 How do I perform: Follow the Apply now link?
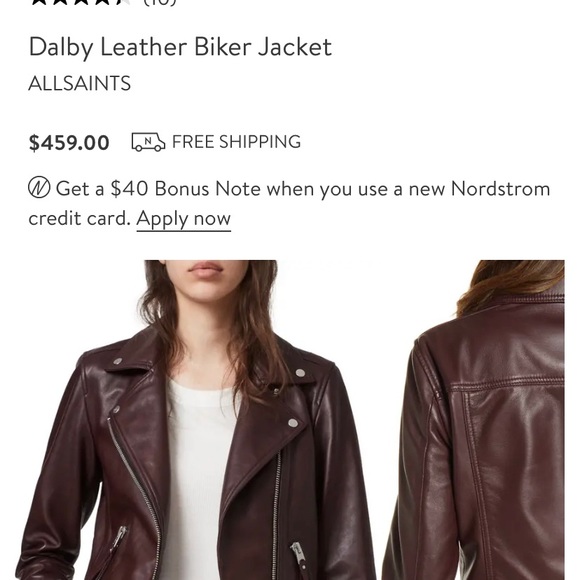(x=183, y=219)
